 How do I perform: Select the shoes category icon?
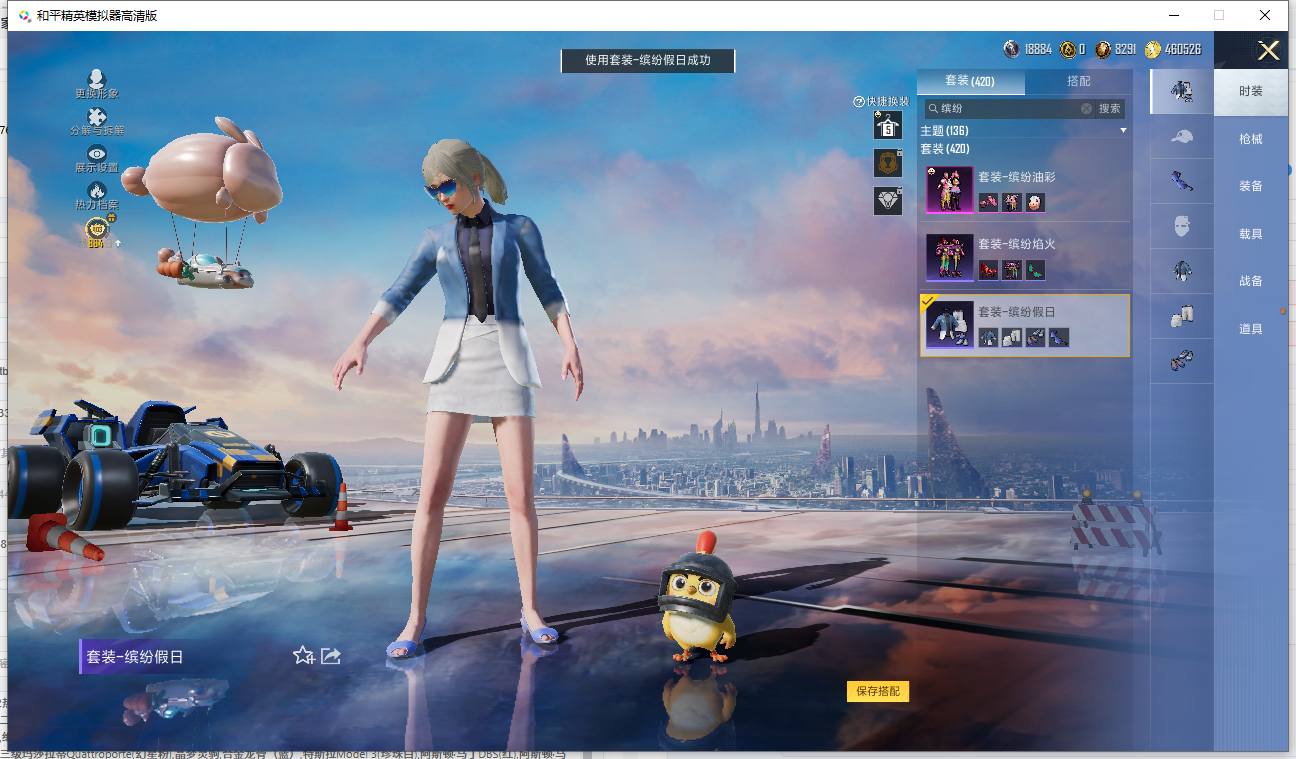[x=1181, y=361]
